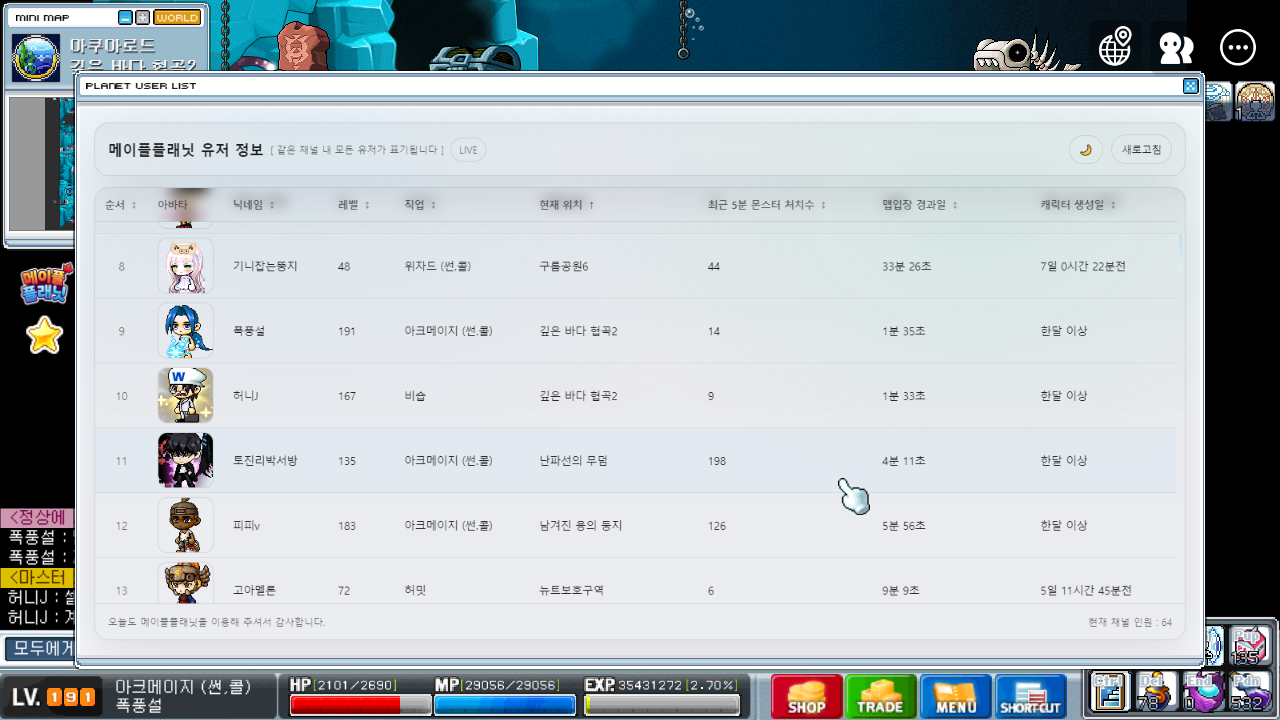The height and width of the screenshot is (720, 1280).
Task: Click the 아바타 column header
Action: 172,205
